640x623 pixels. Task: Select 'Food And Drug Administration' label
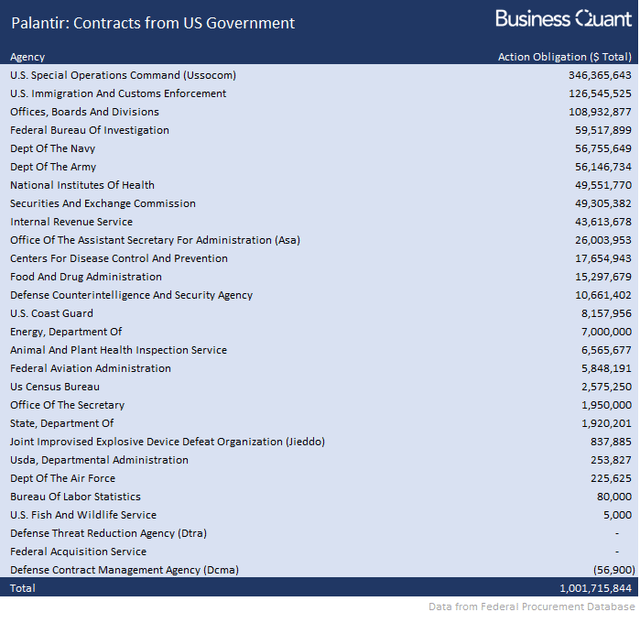pyautogui.click(x=86, y=277)
